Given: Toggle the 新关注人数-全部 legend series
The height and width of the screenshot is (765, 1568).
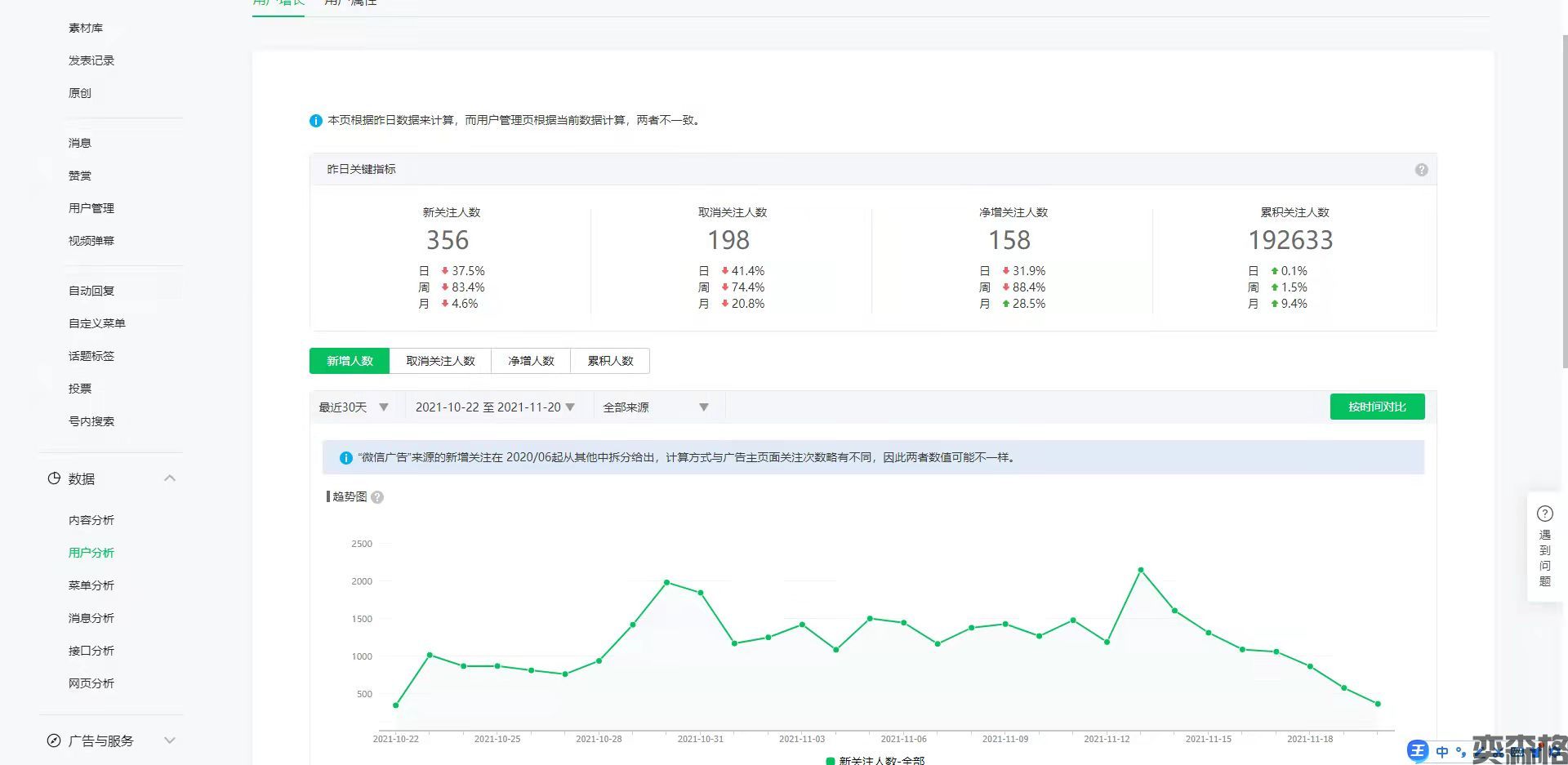Looking at the screenshot, I should tap(875, 760).
